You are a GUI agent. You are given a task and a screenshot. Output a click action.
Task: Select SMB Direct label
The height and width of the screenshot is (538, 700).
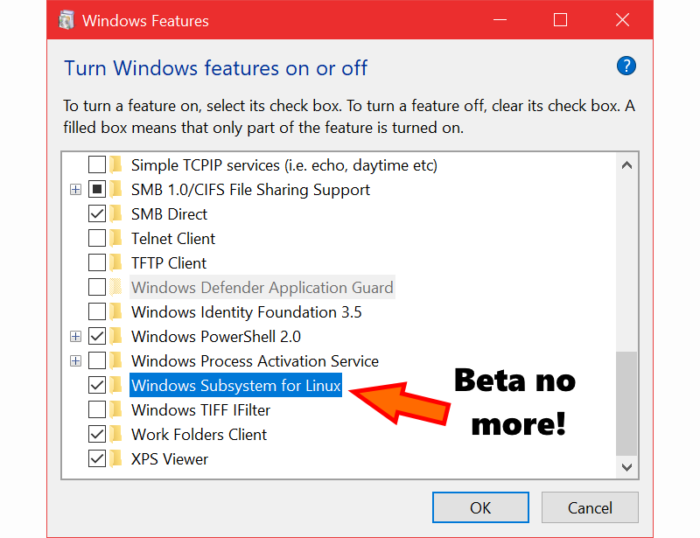point(169,214)
